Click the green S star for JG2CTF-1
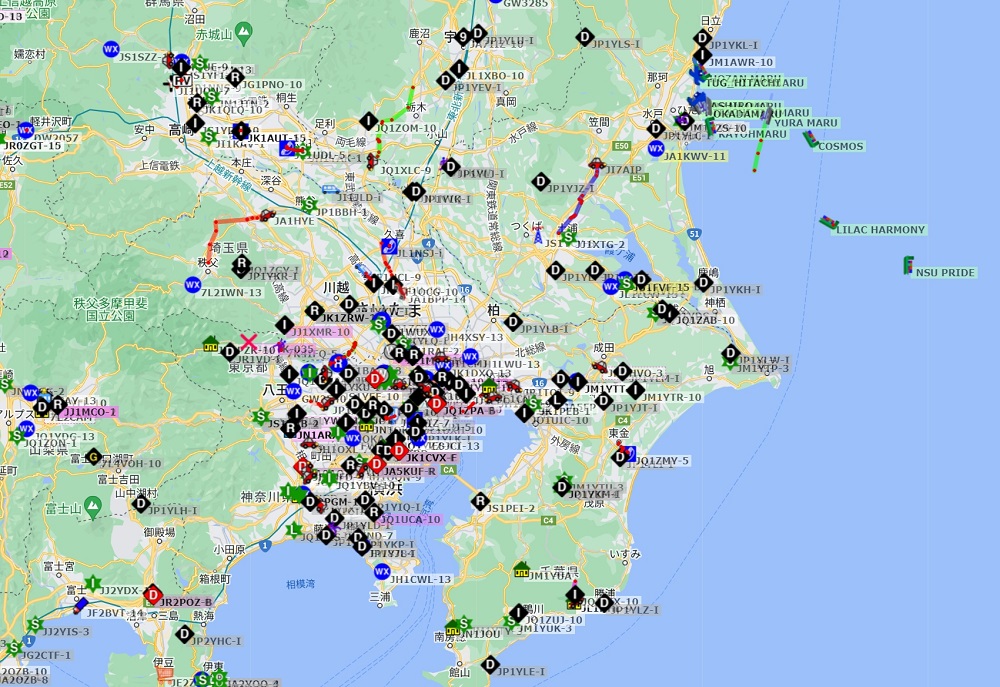Screen dimensions: 1000x687 [x=13, y=648]
